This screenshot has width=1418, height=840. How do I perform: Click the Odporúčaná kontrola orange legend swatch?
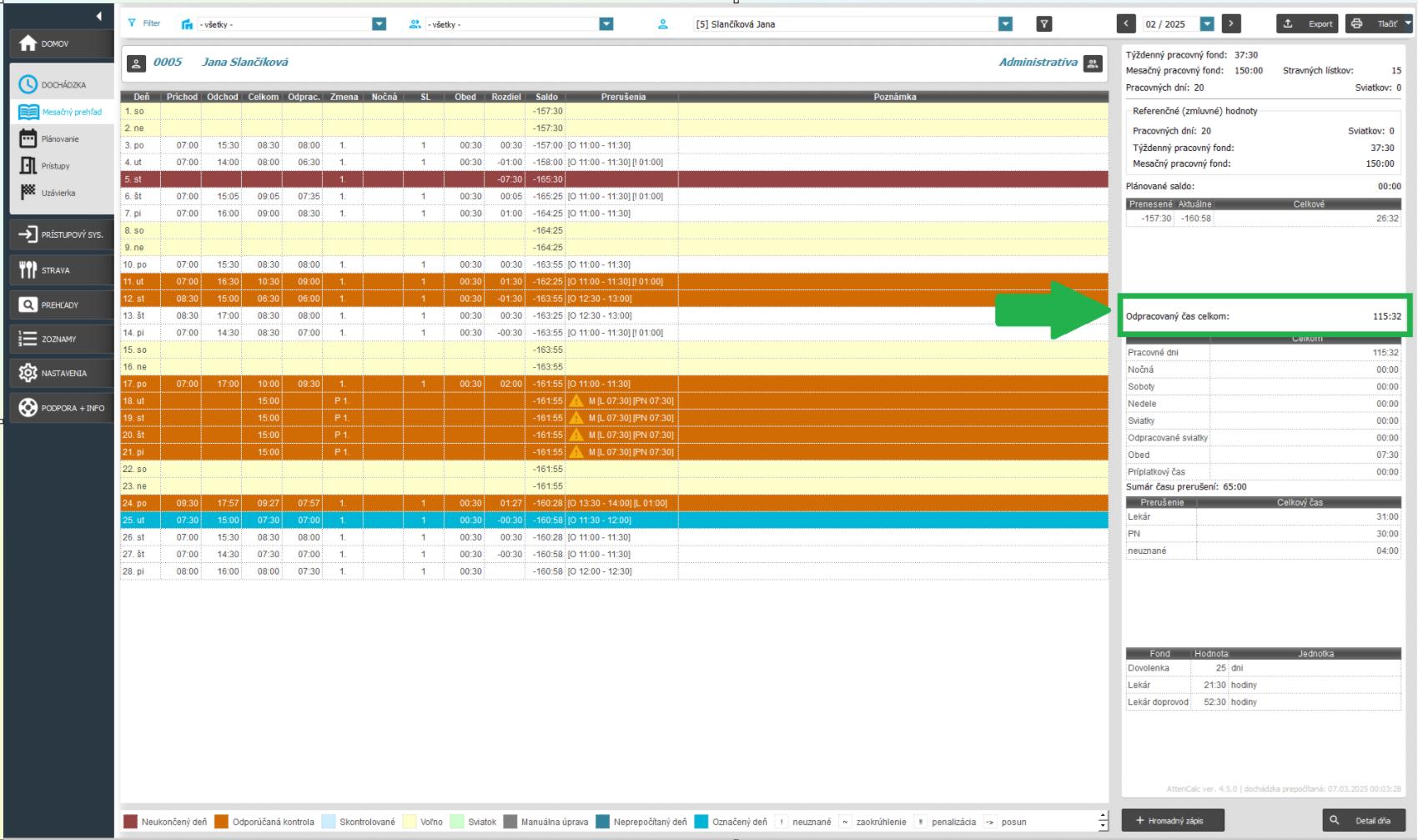pos(221,822)
